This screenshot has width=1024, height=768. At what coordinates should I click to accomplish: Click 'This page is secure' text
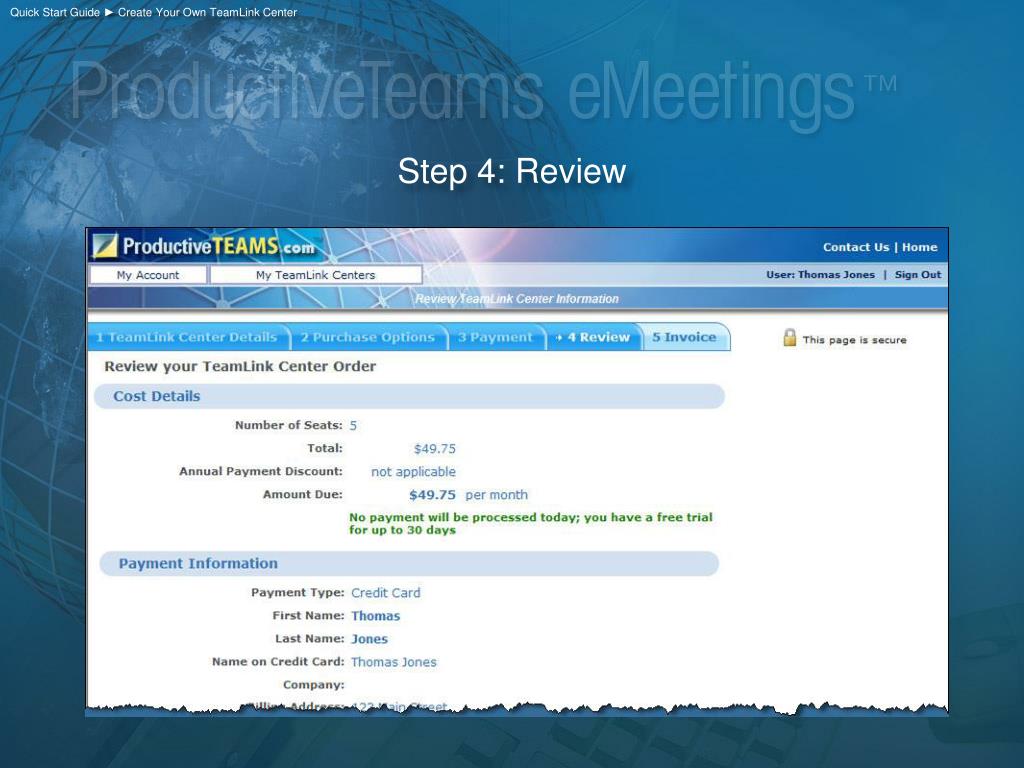(854, 340)
